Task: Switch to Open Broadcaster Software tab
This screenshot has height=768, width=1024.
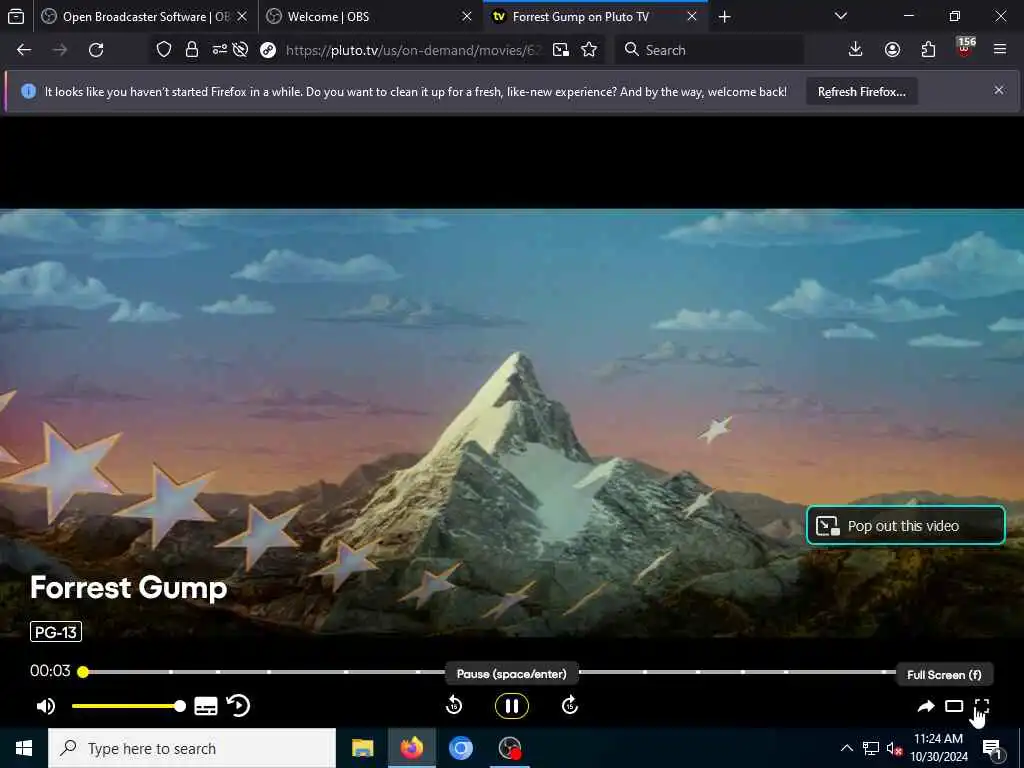Action: [144, 16]
